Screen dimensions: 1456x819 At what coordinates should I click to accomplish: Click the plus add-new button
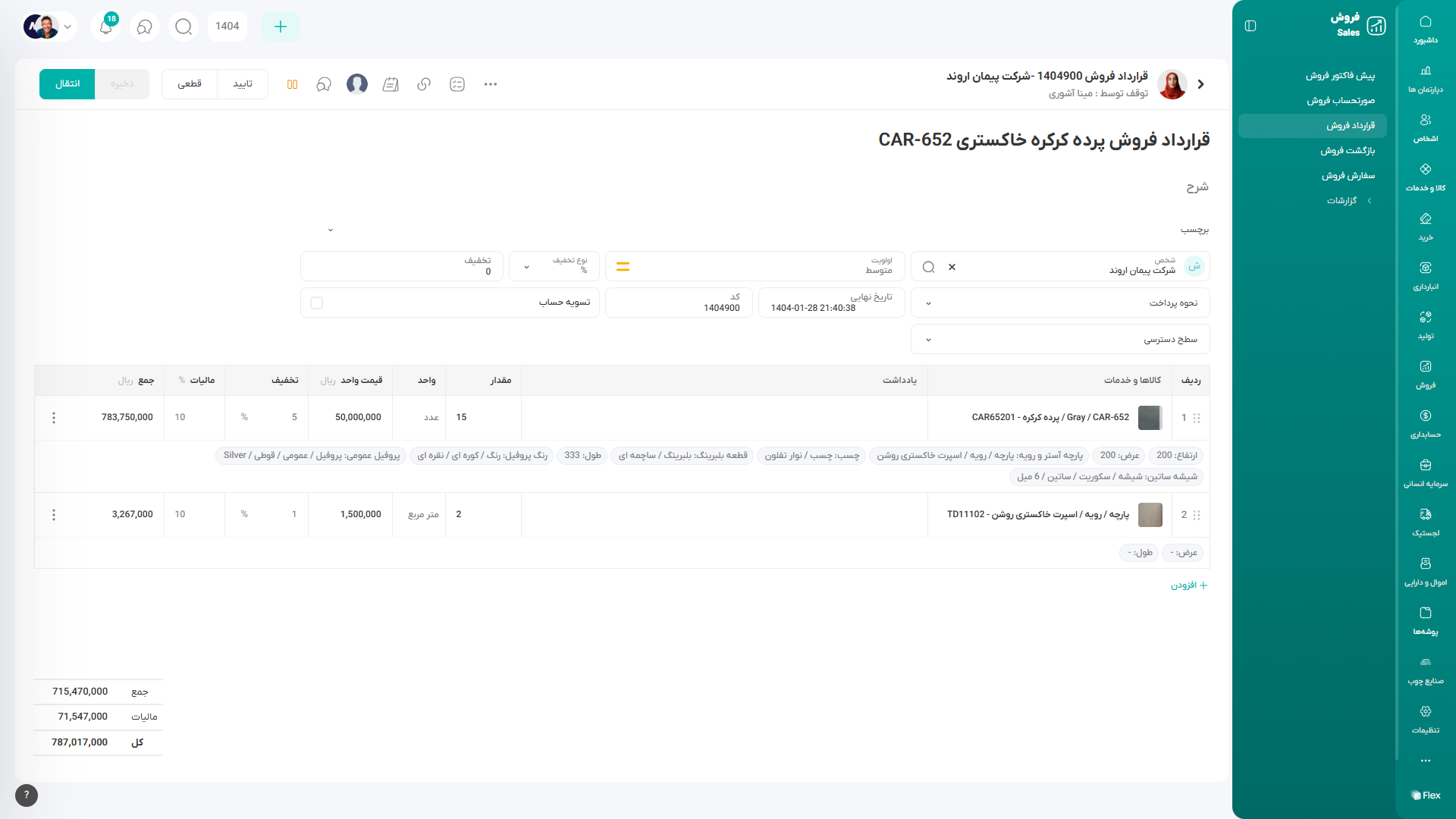(280, 27)
